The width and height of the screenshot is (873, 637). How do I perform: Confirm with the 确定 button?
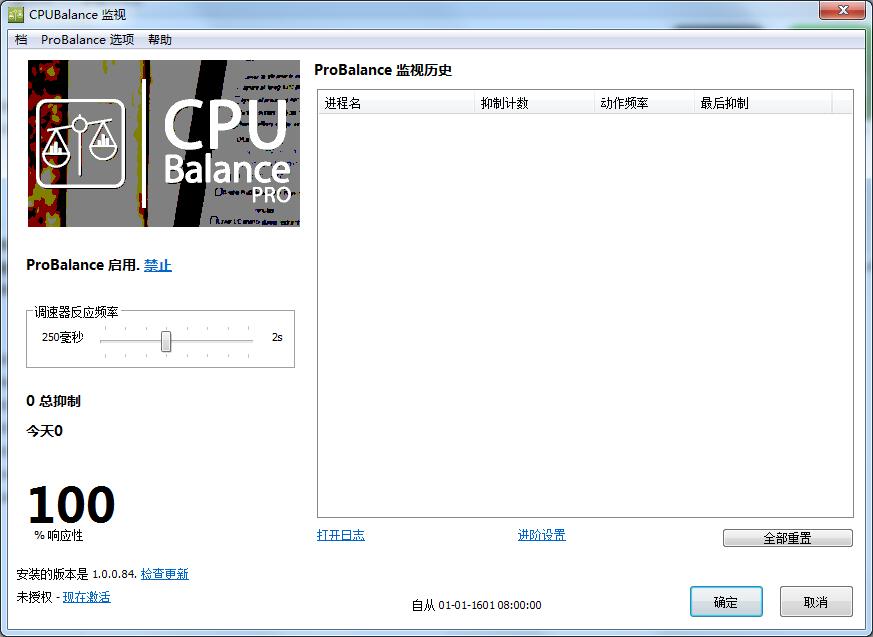coord(726,602)
